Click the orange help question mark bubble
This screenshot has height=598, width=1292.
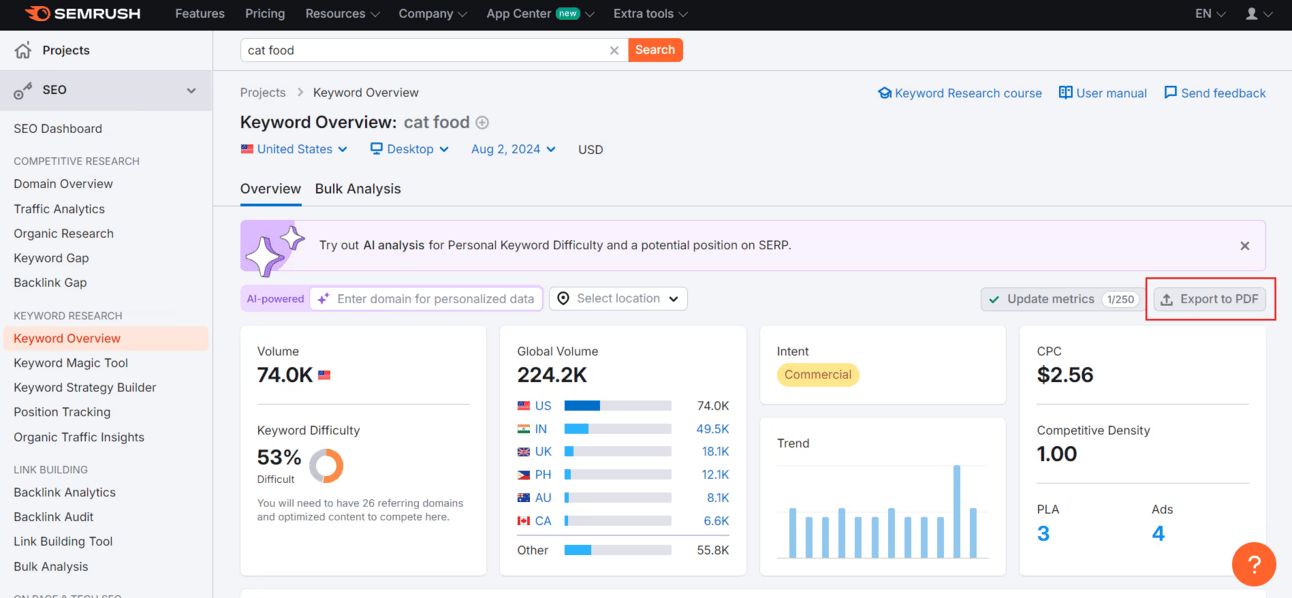[1253, 564]
